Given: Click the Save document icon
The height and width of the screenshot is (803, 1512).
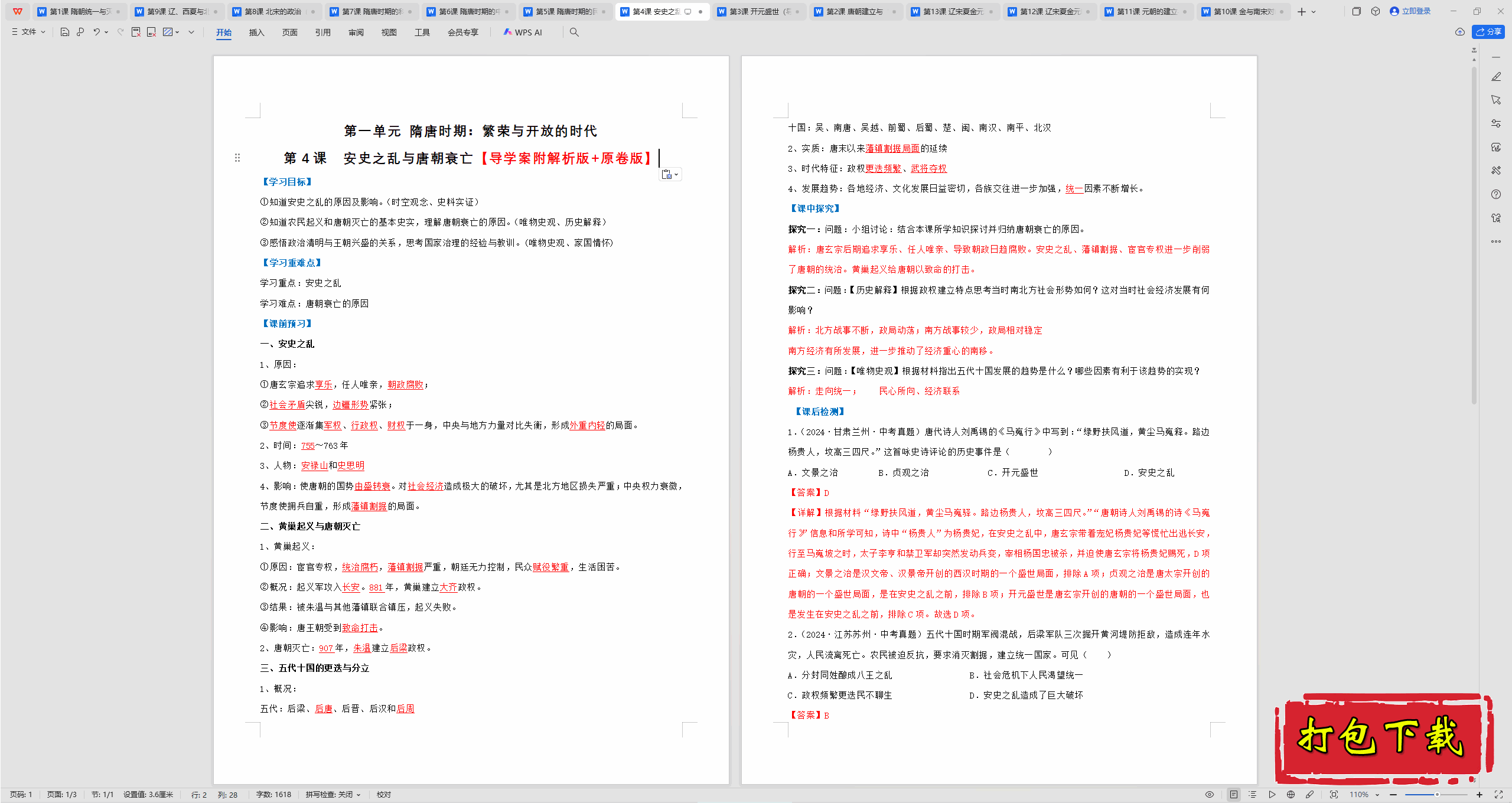Looking at the screenshot, I should (65, 32).
